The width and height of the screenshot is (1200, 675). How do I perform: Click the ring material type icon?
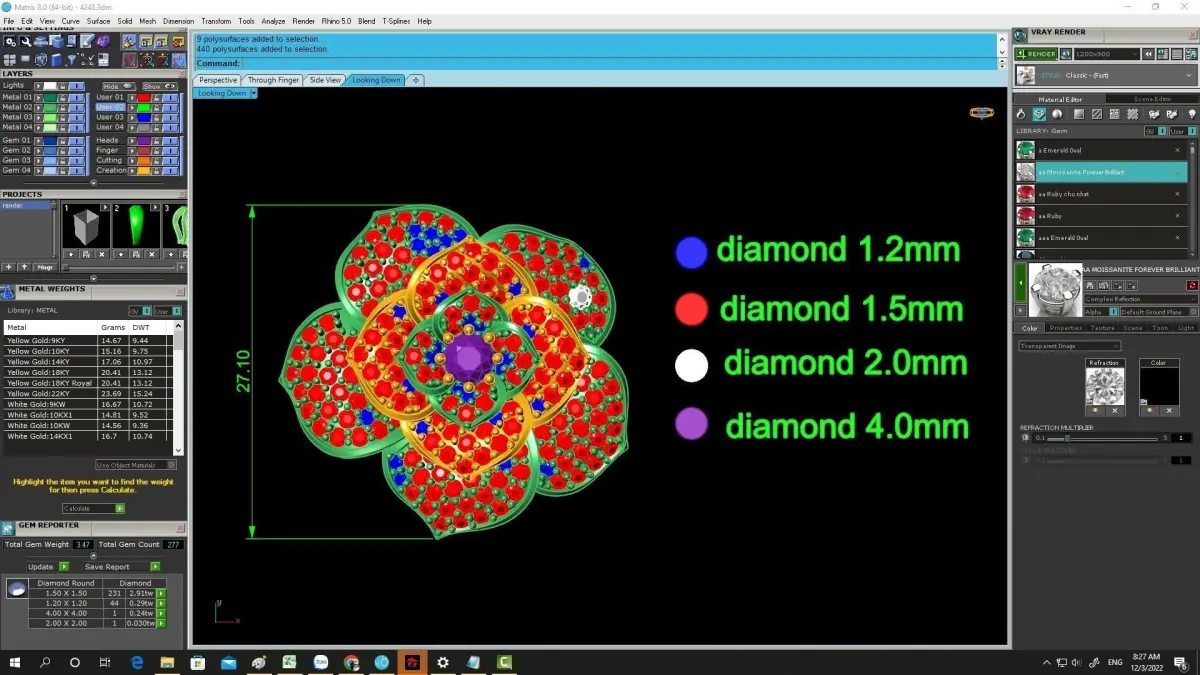coord(1021,114)
